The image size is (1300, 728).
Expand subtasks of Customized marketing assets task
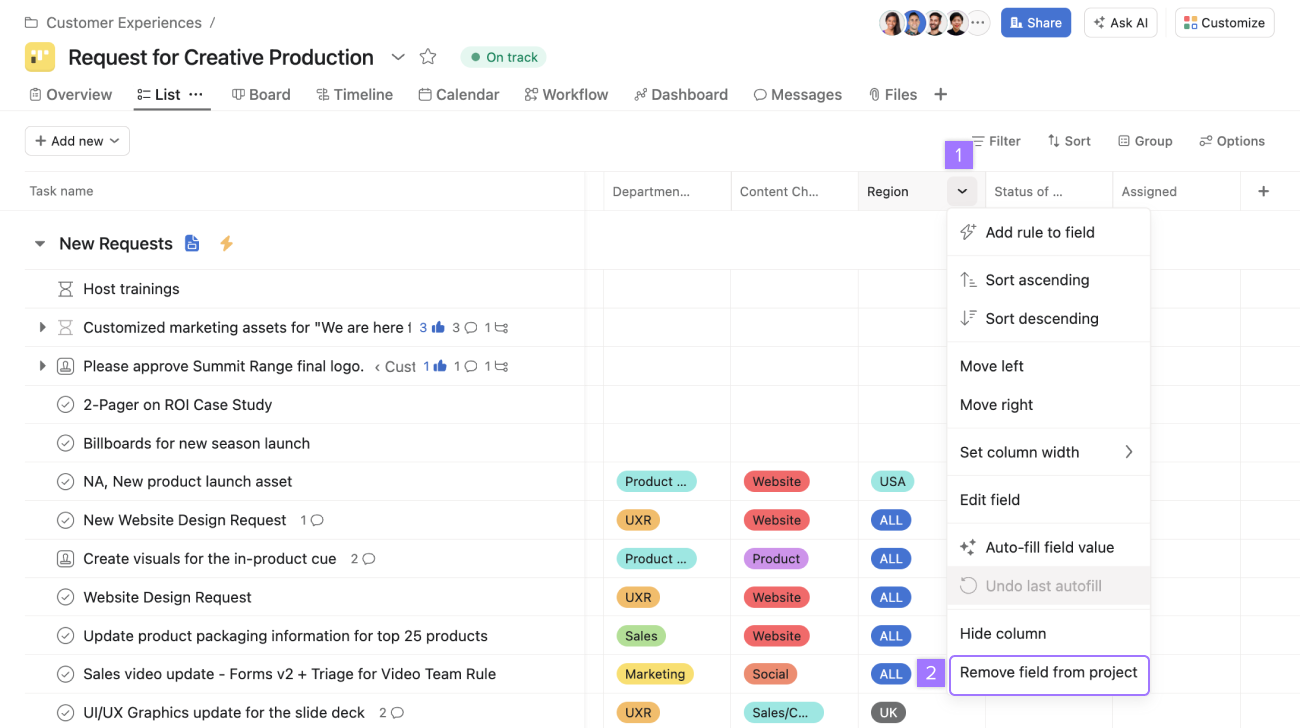(x=42, y=327)
